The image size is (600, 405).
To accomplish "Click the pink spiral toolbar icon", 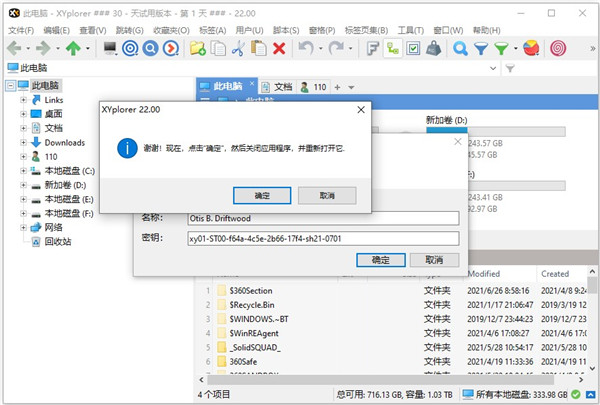I will click(558, 48).
